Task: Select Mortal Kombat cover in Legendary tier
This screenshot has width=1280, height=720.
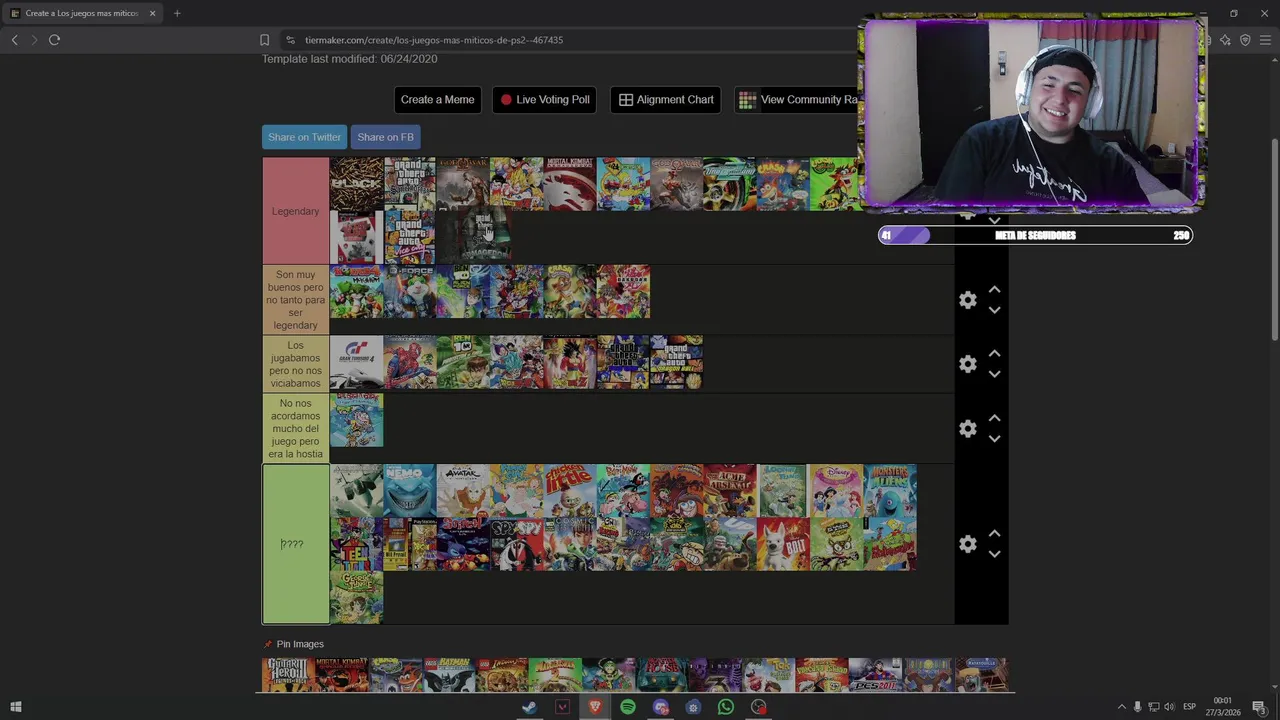Action: pyautogui.click(x=570, y=184)
